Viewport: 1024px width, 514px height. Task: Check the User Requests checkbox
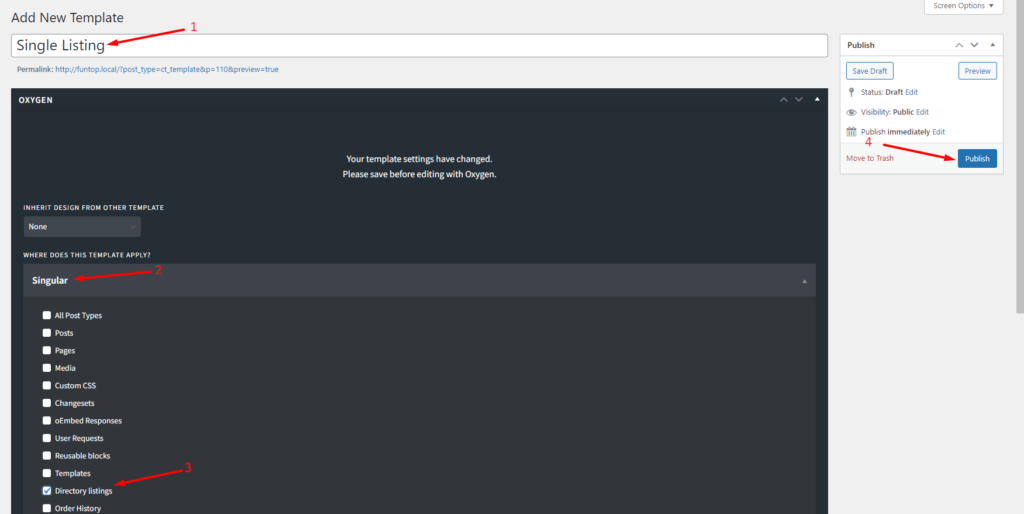pyautogui.click(x=47, y=438)
